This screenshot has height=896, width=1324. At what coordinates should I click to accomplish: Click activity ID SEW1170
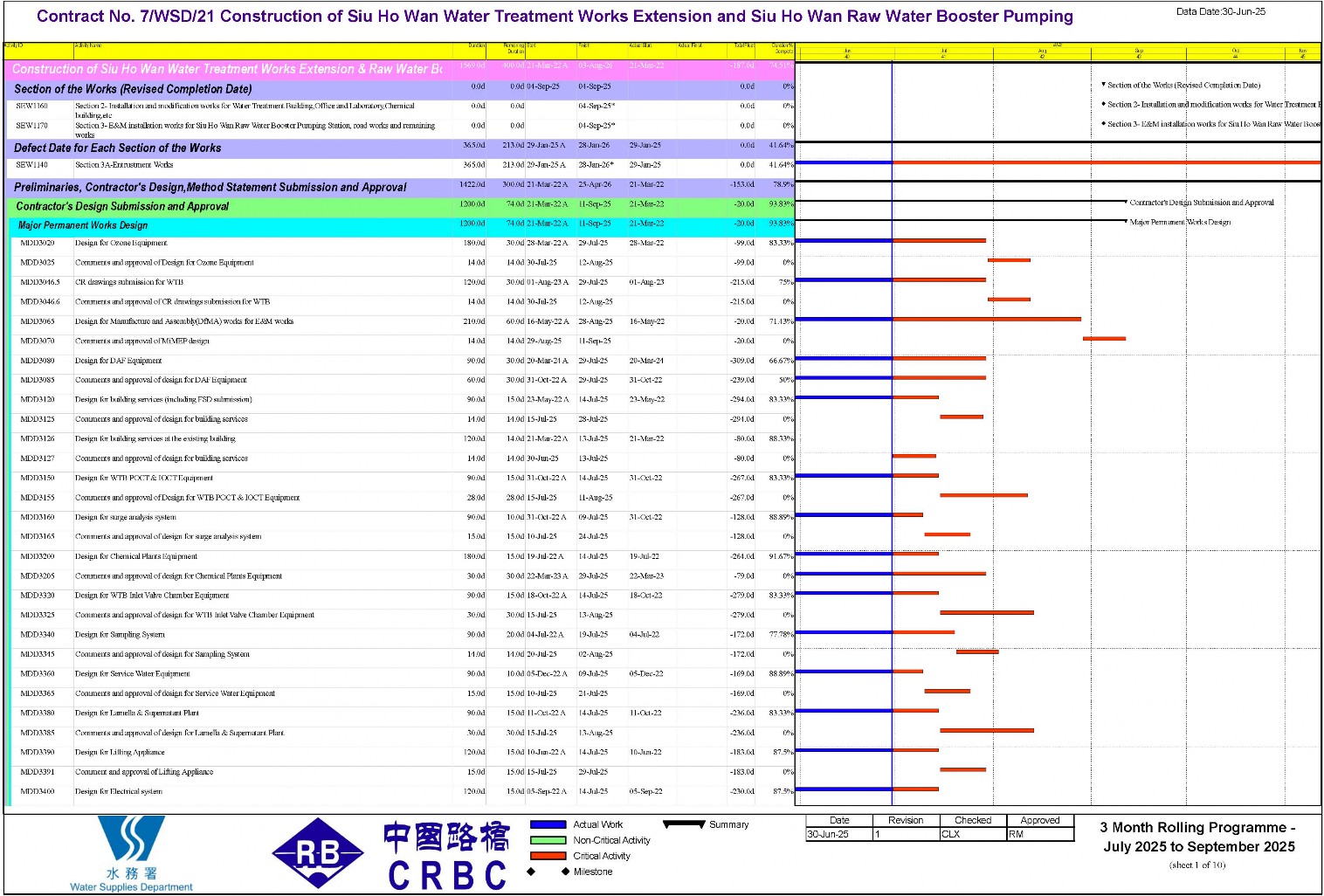(32, 126)
